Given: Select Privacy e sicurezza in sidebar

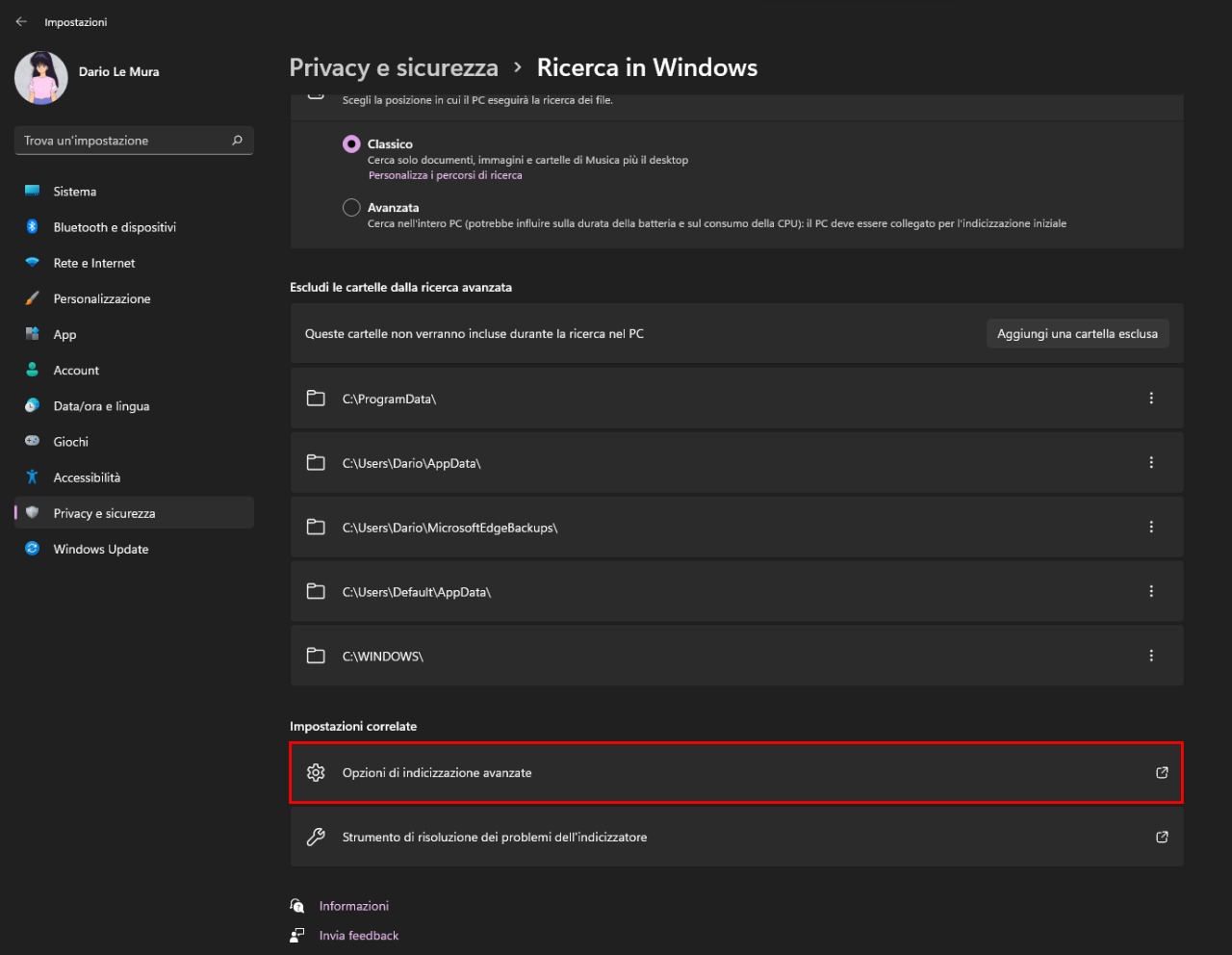Looking at the screenshot, I should [134, 513].
